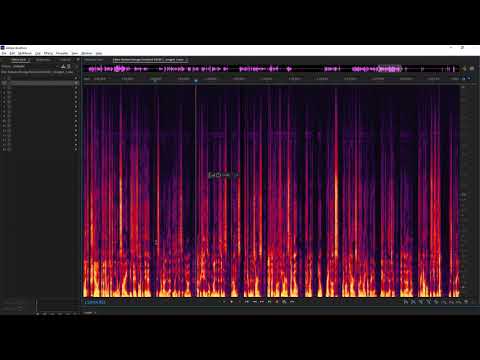This screenshot has height=360, width=480.
Task: Click the Play transport button
Action: (231, 302)
